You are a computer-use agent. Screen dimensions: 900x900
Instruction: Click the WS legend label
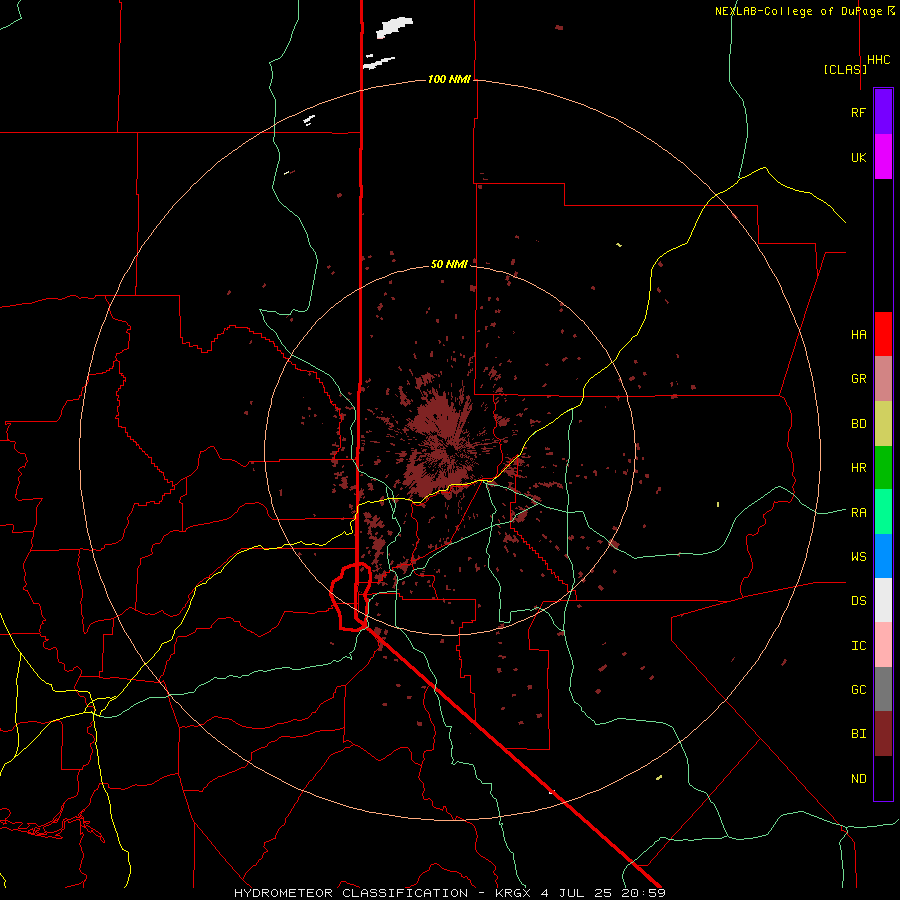[858, 557]
